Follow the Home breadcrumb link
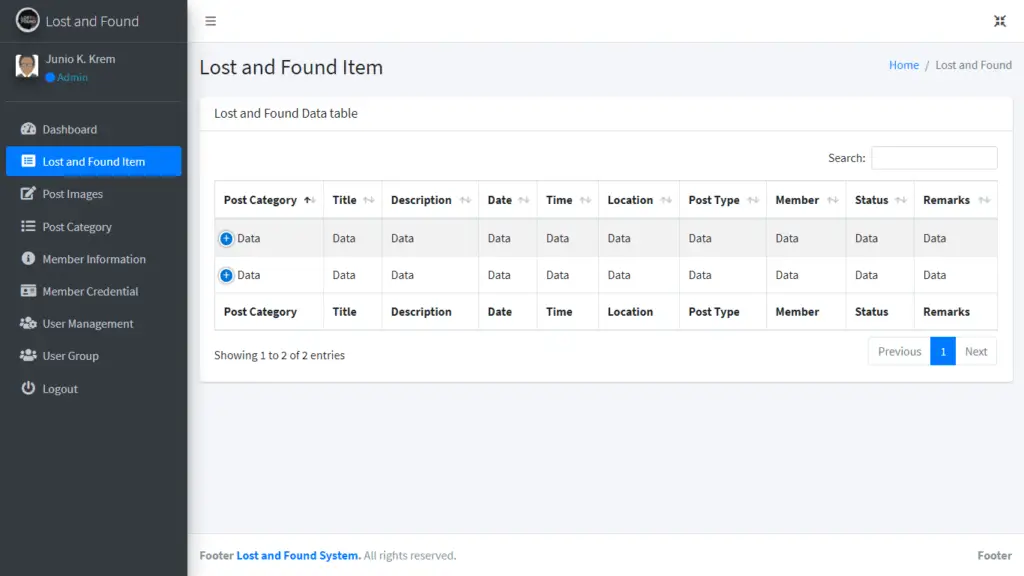The width and height of the screenshot is (1024, 576). pyautogui.click(x=904, y=65)
